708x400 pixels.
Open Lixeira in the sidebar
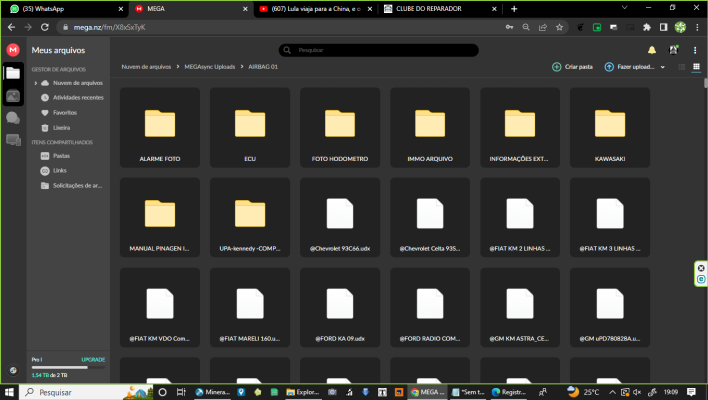[61, 127]
